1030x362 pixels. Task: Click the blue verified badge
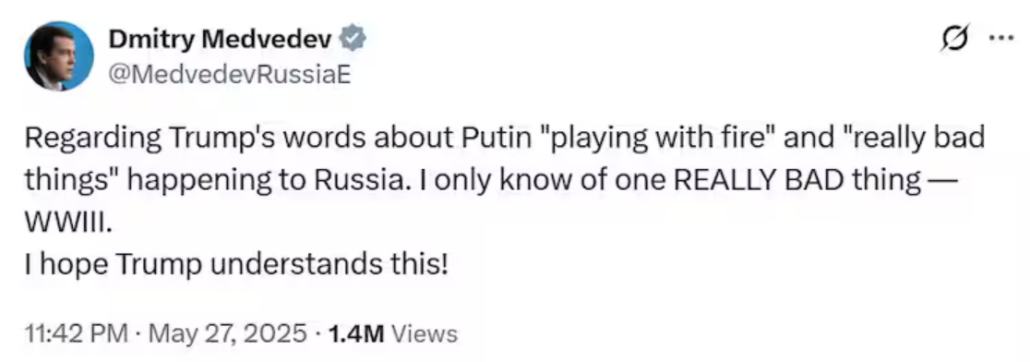coord(352,40)
